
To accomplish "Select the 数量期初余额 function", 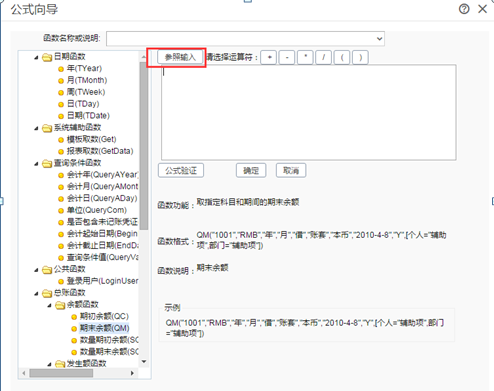I will pyautogui.click(x=109, y=340).
